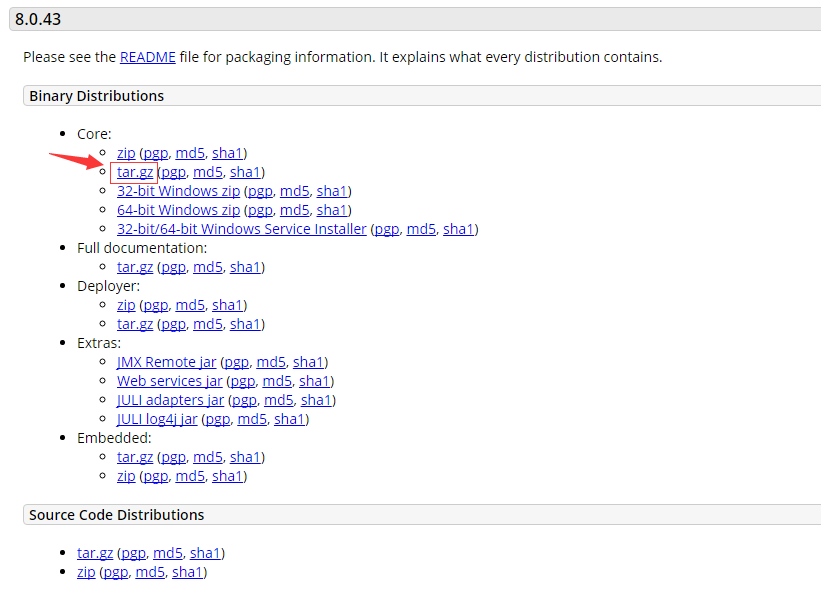Open the JMX Remote jar link
Image resolution: width=821 pixels, height=598 pixels.
(166, 362)
